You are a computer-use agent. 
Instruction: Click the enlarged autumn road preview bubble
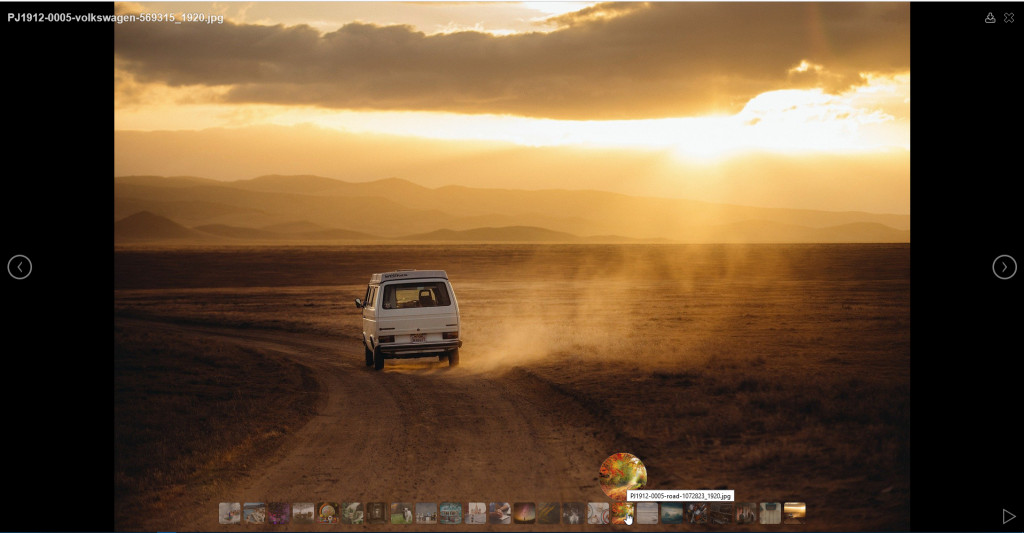pos(623,475)
